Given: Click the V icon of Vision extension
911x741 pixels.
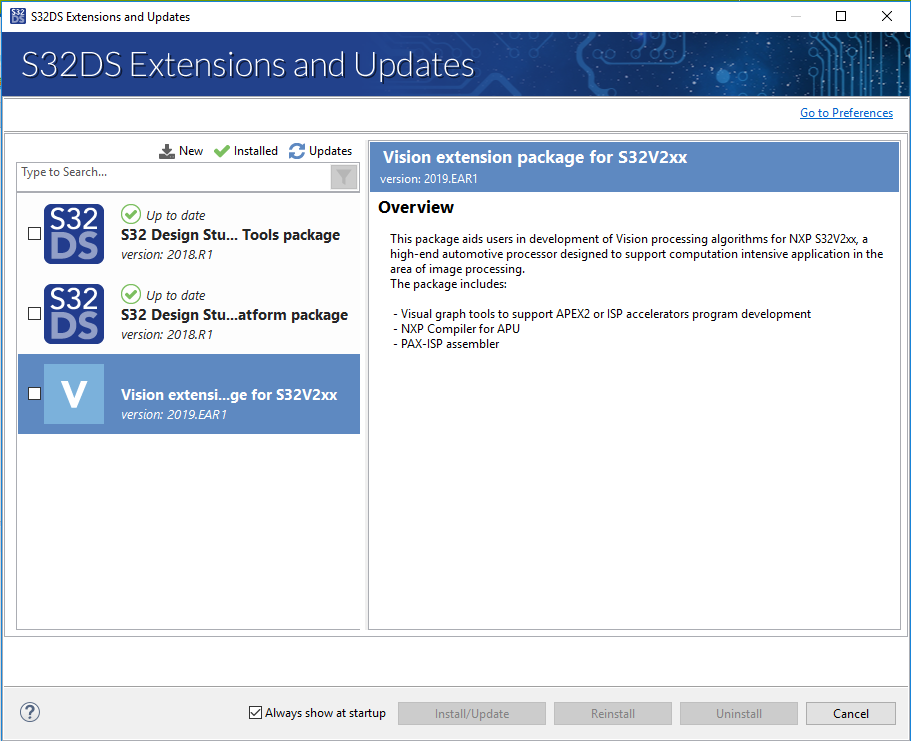Looking at the screenshot, I should (x=74, y=394).
